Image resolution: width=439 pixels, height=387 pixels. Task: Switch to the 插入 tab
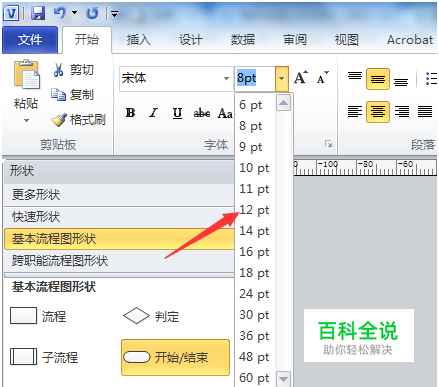coord(138,40)
